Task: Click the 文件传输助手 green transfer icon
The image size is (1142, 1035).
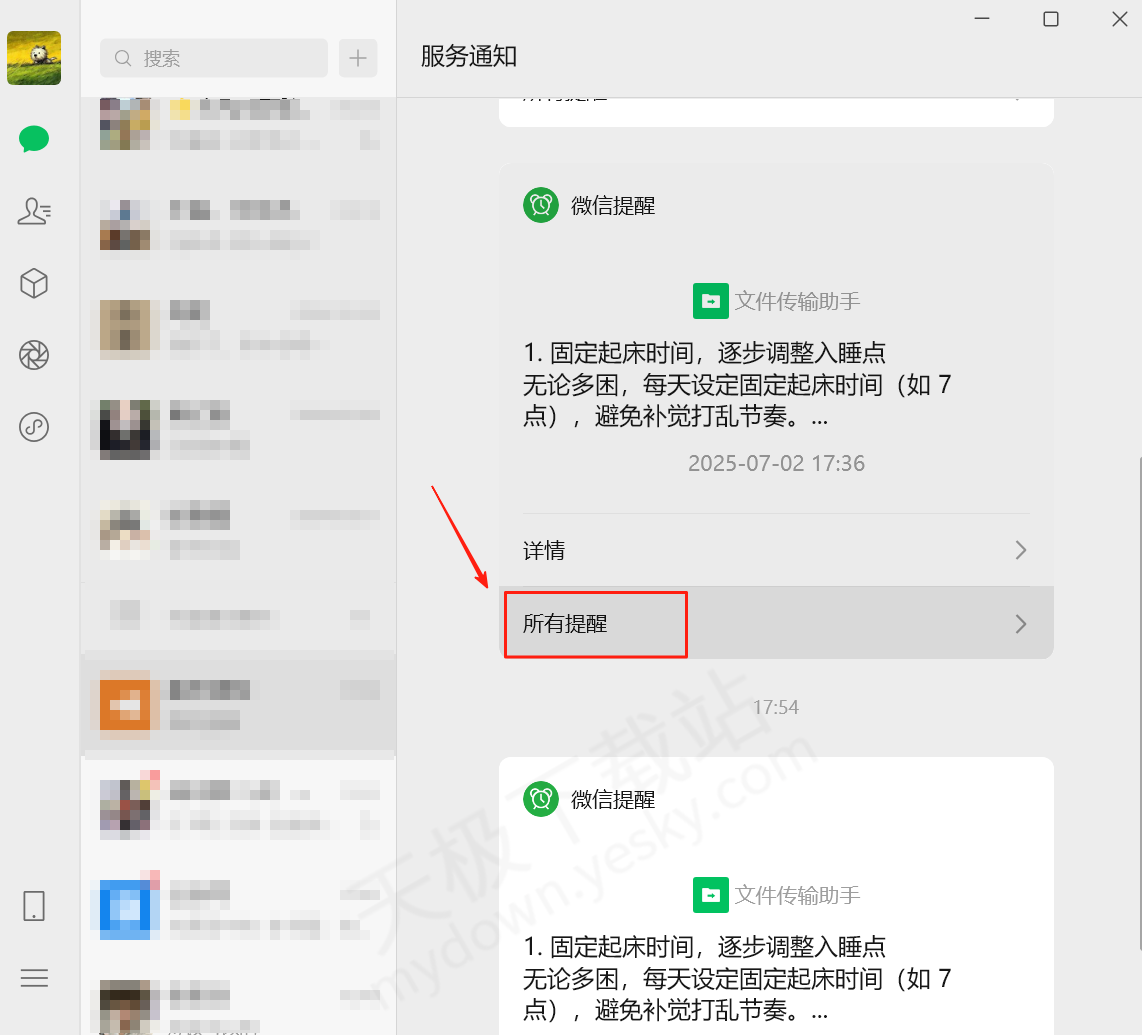Action: pos(711,300)
